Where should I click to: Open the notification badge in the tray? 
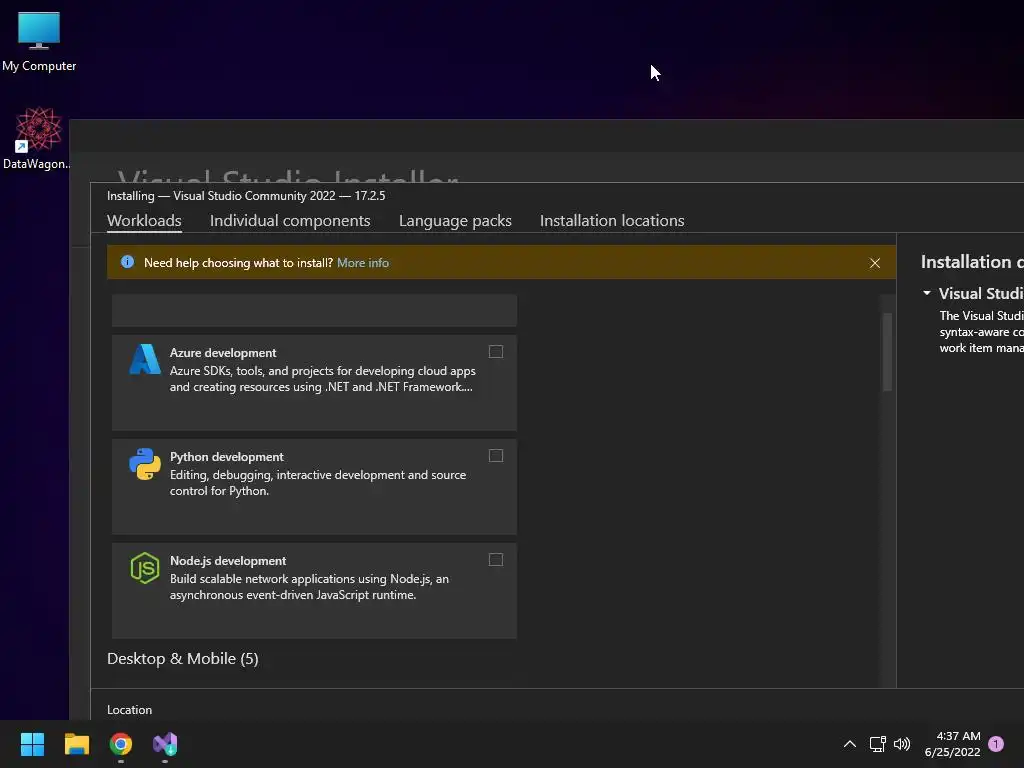(996, 744)
